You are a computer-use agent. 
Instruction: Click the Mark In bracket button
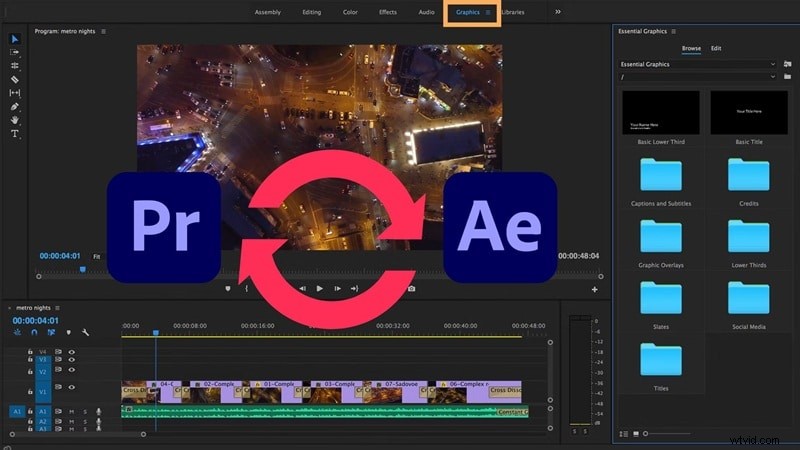coord(246,289)
